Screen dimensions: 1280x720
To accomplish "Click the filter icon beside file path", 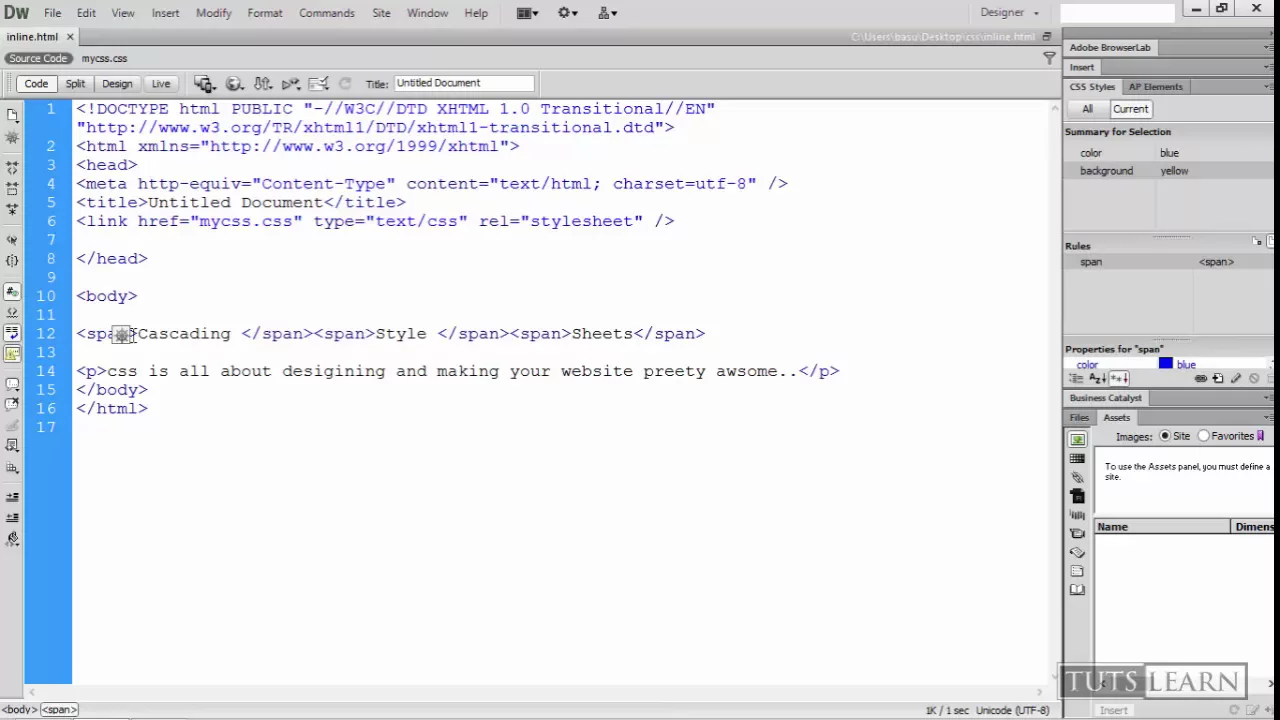I will (x=1049, y=58).
